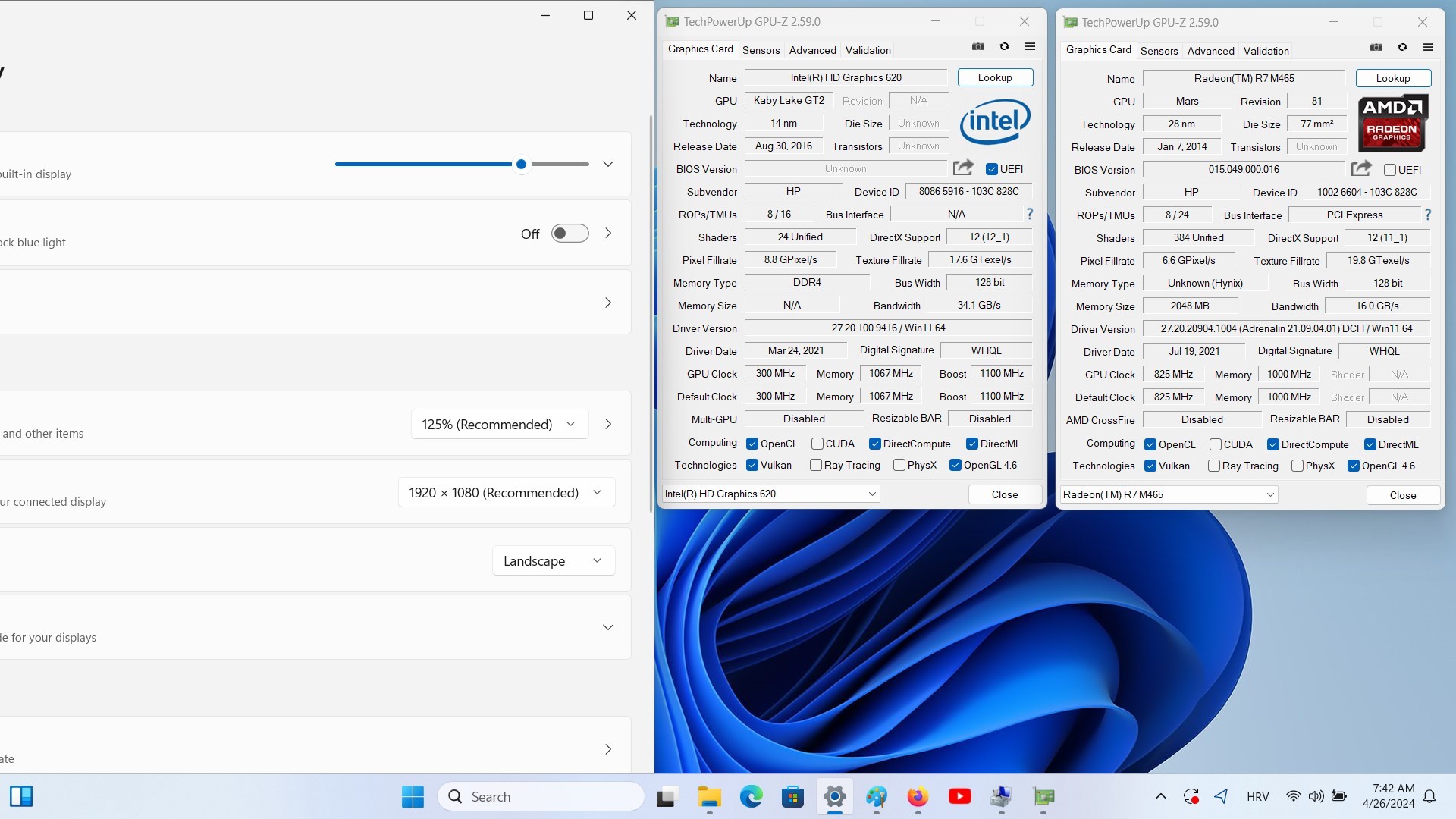Open Task View from taskbar

[666, 796]
